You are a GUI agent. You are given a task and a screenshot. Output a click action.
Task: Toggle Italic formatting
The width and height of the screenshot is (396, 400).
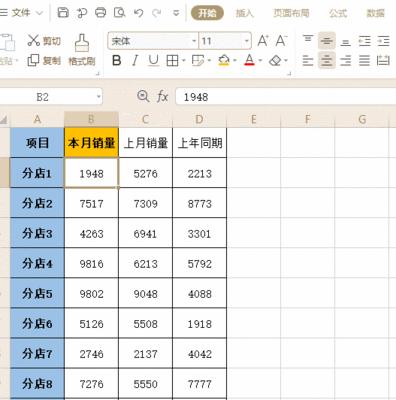(135, 61)
